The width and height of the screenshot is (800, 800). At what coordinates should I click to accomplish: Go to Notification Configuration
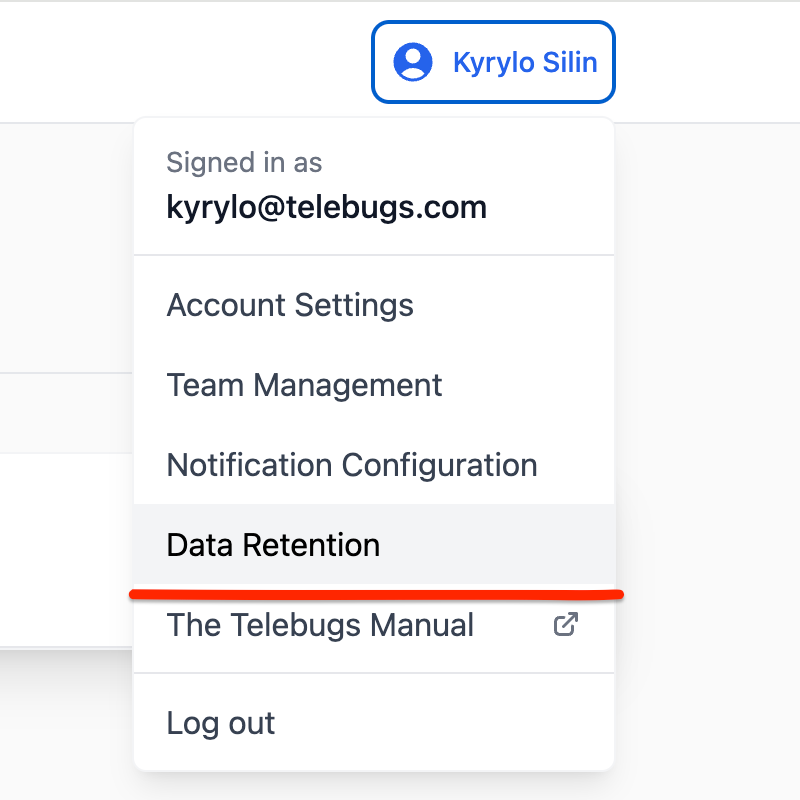coord(352,465)
